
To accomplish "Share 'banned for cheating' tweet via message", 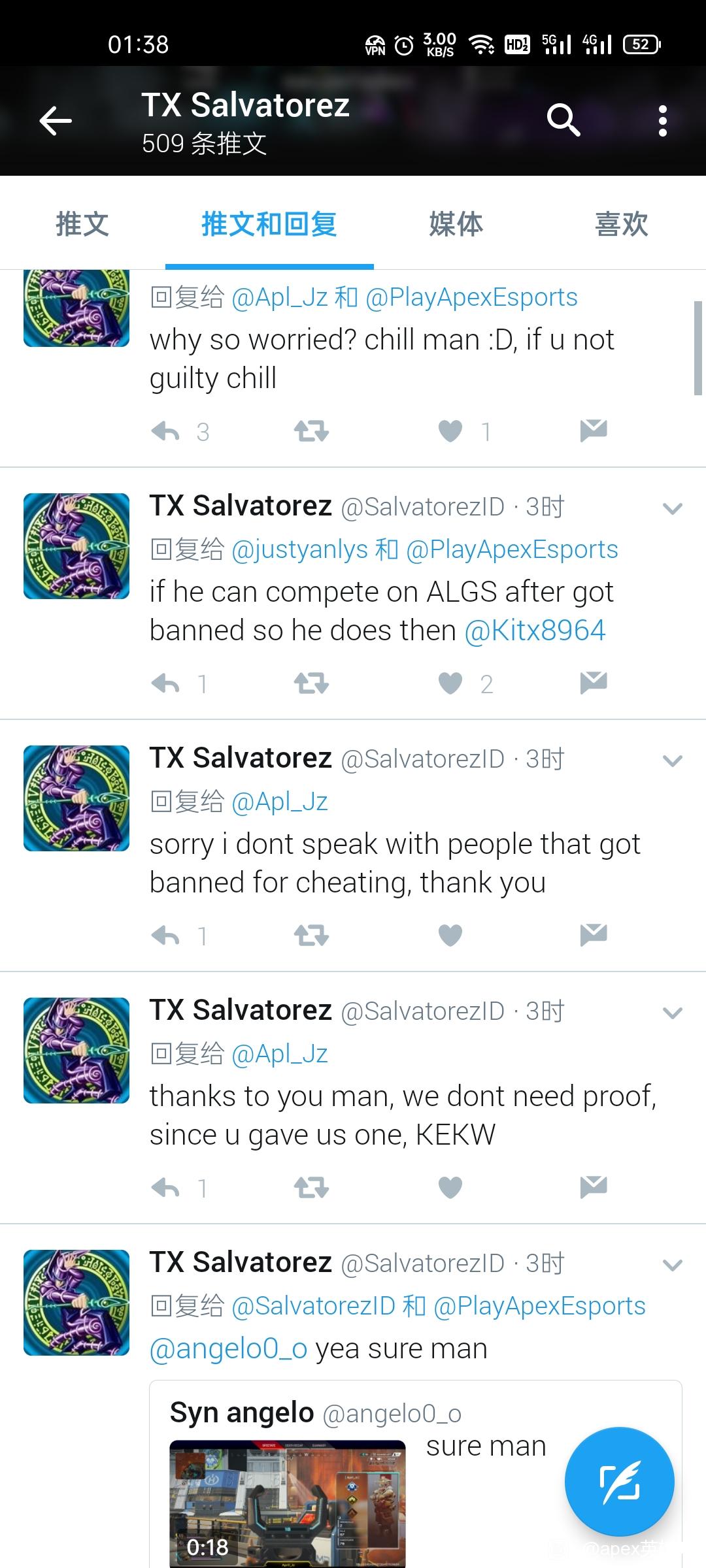I will tap(594, 935).
